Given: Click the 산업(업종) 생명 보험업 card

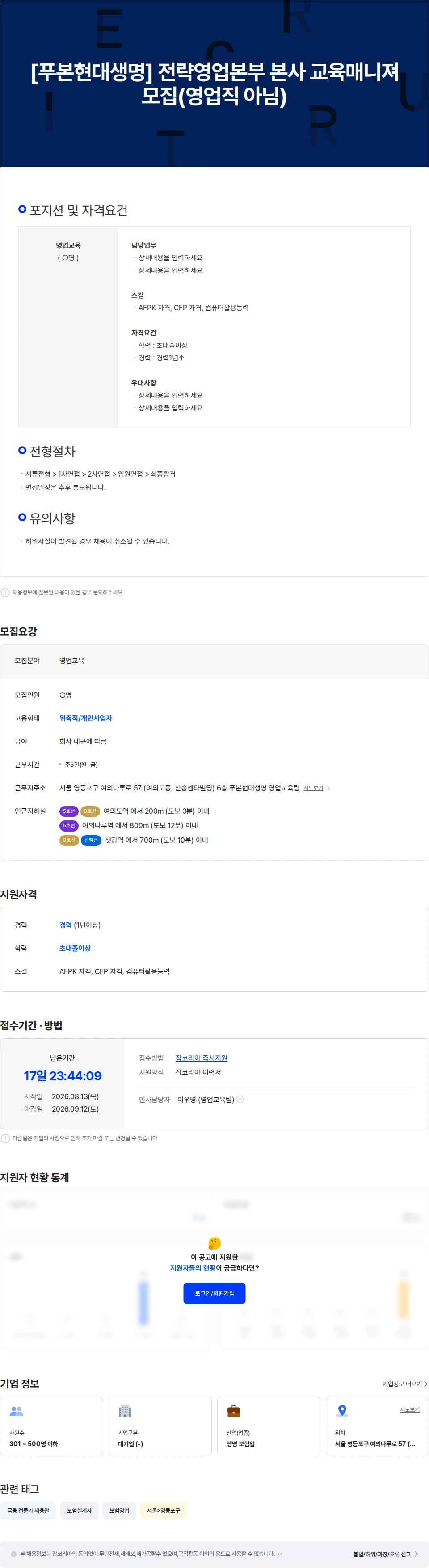Looking at the screenshot, I should [x=269, y=1426].
